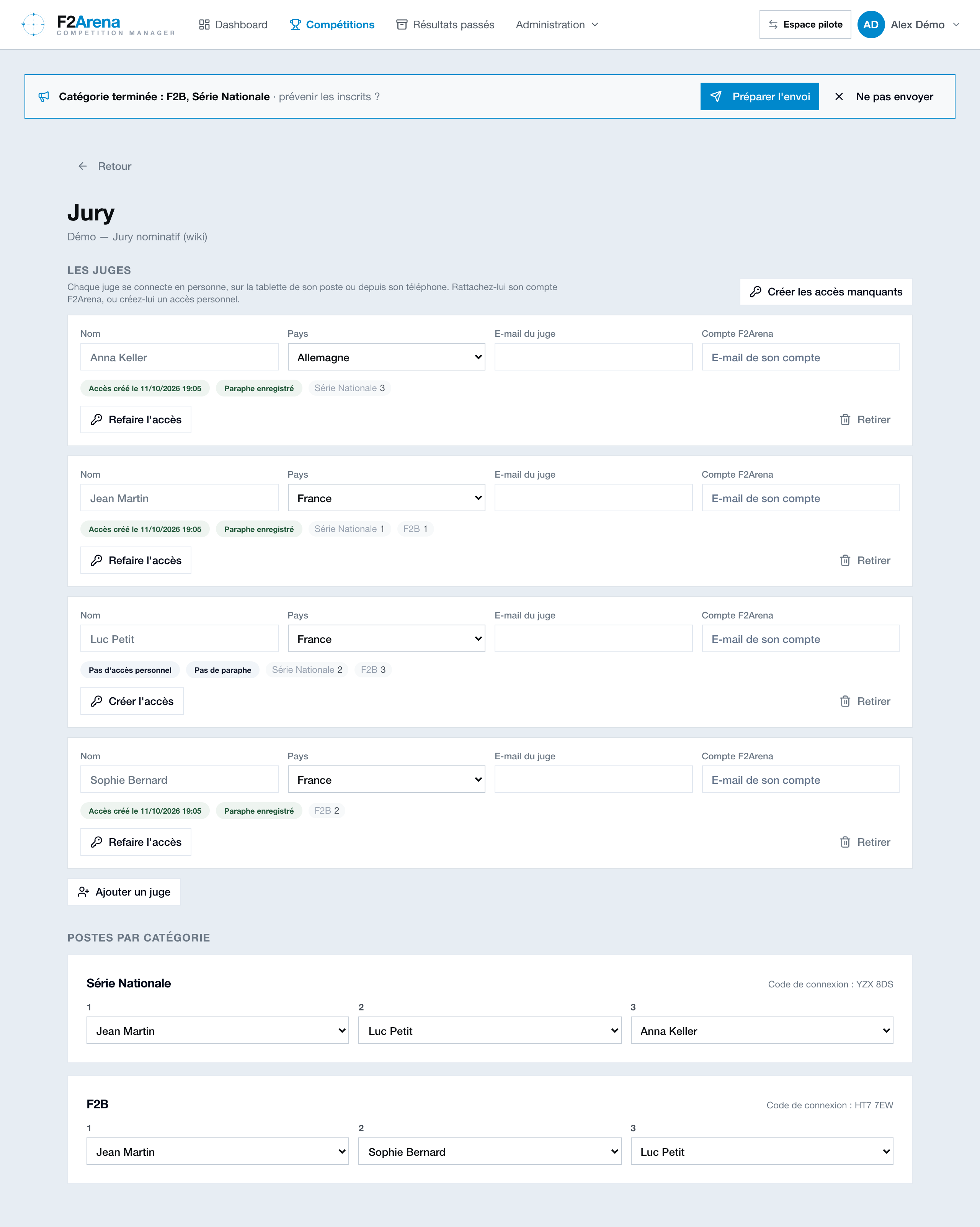Click Luc Petit's Compte F2Arena field
Viewport: 980px width, 1227px height.
[x=801, y=638]
